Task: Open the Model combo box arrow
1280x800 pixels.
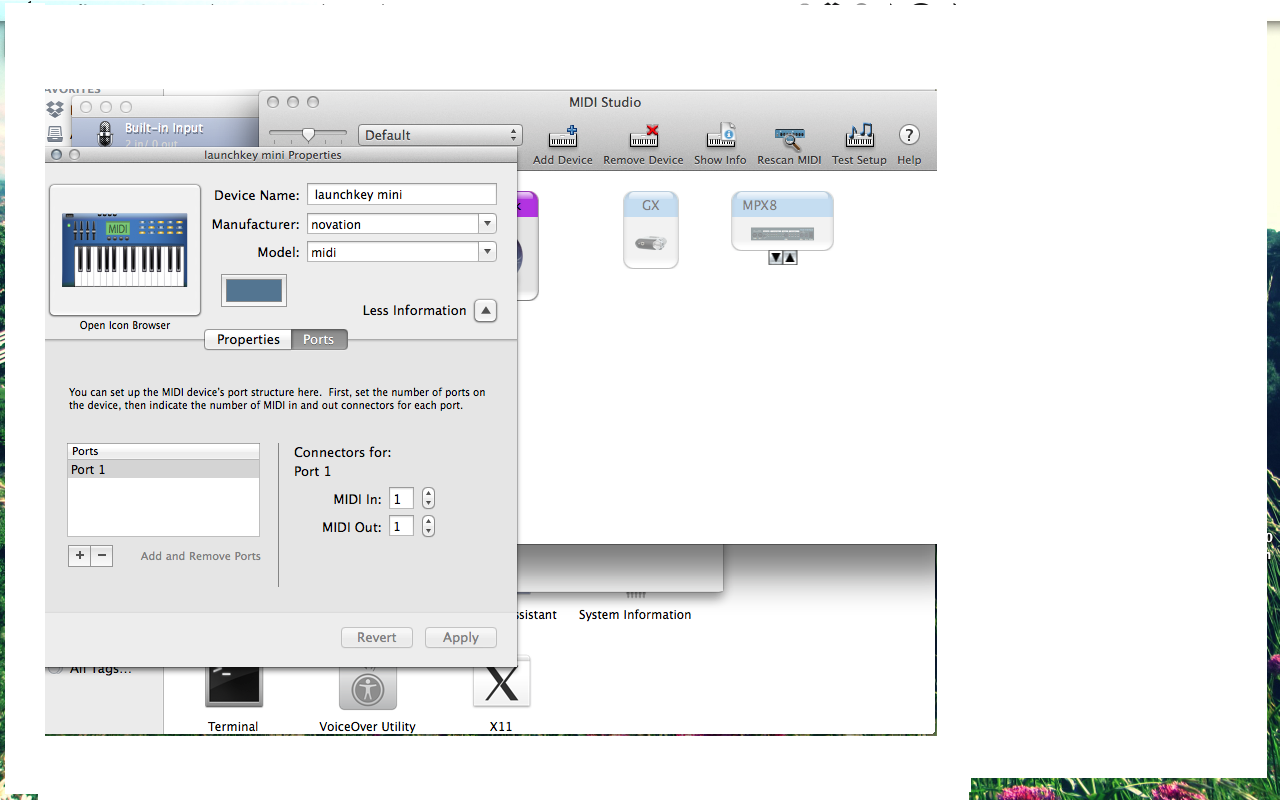Action: pyautogui.click(x=487, y=252)
